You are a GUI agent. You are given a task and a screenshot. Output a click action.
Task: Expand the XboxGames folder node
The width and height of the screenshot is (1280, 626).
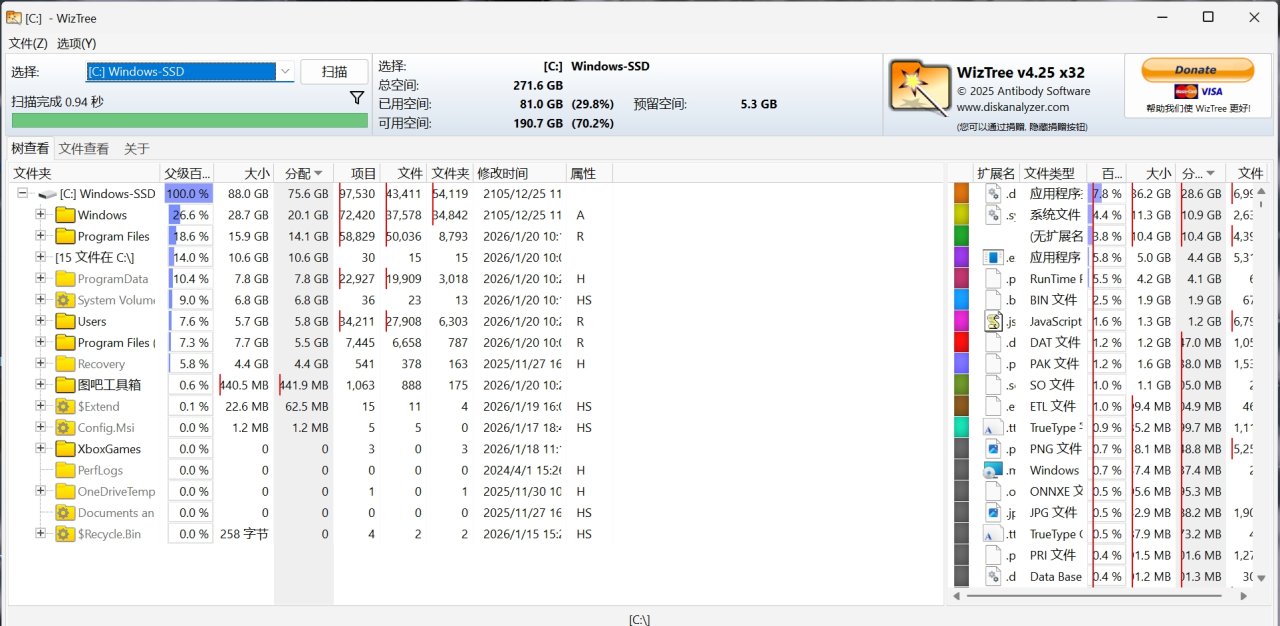[x=40, y=449]
